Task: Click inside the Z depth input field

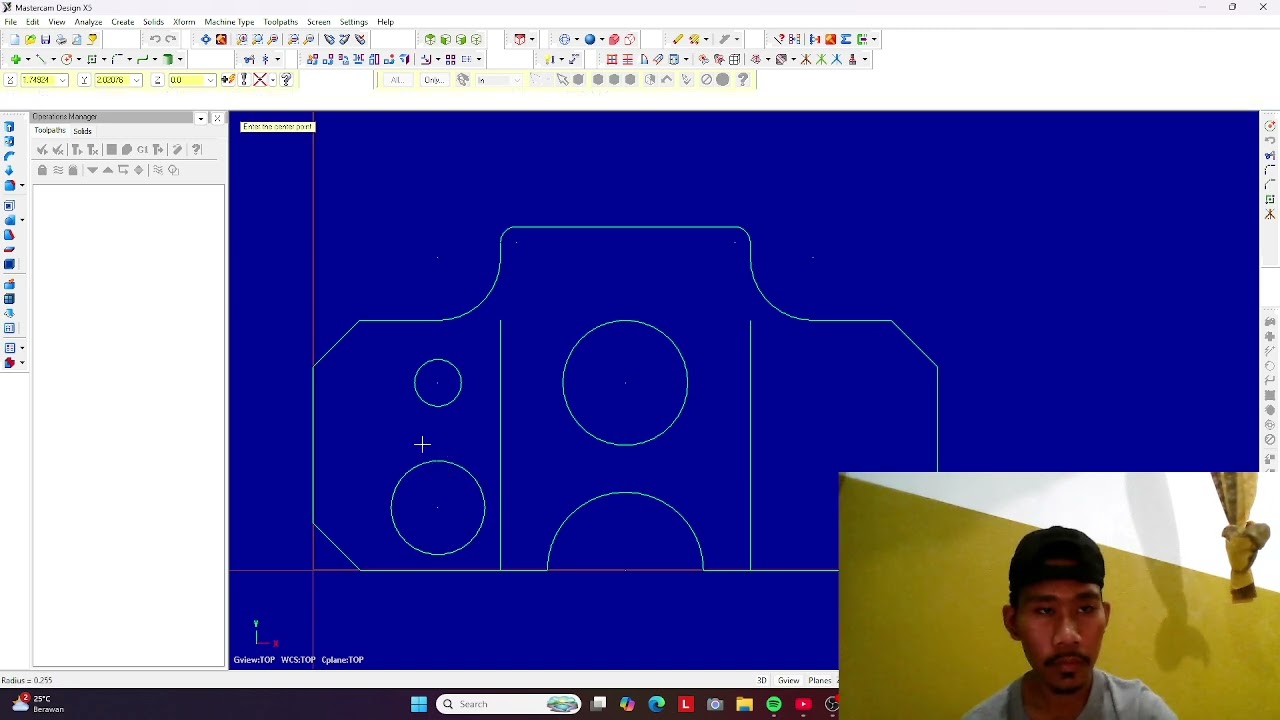Action: (x=185, y=80)
